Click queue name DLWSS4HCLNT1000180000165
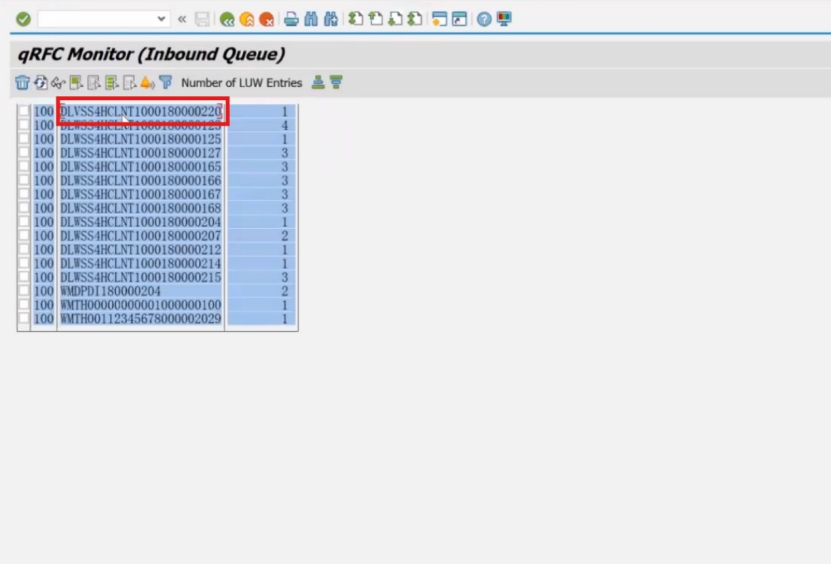Image resolution: width=831 pixels, height=565 pixels. click(141, 166)
